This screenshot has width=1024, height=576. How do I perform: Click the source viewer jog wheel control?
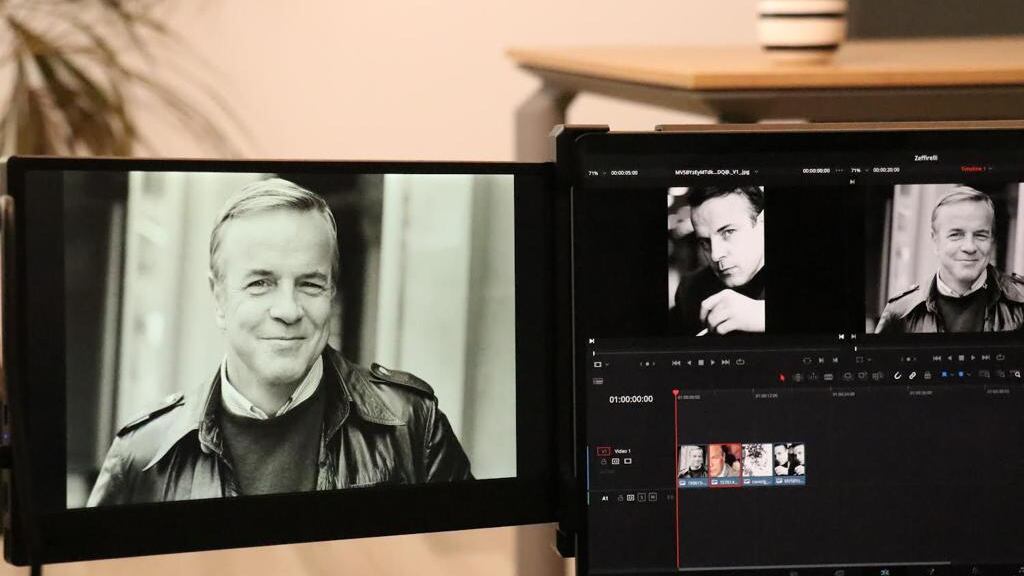[647, 364]
